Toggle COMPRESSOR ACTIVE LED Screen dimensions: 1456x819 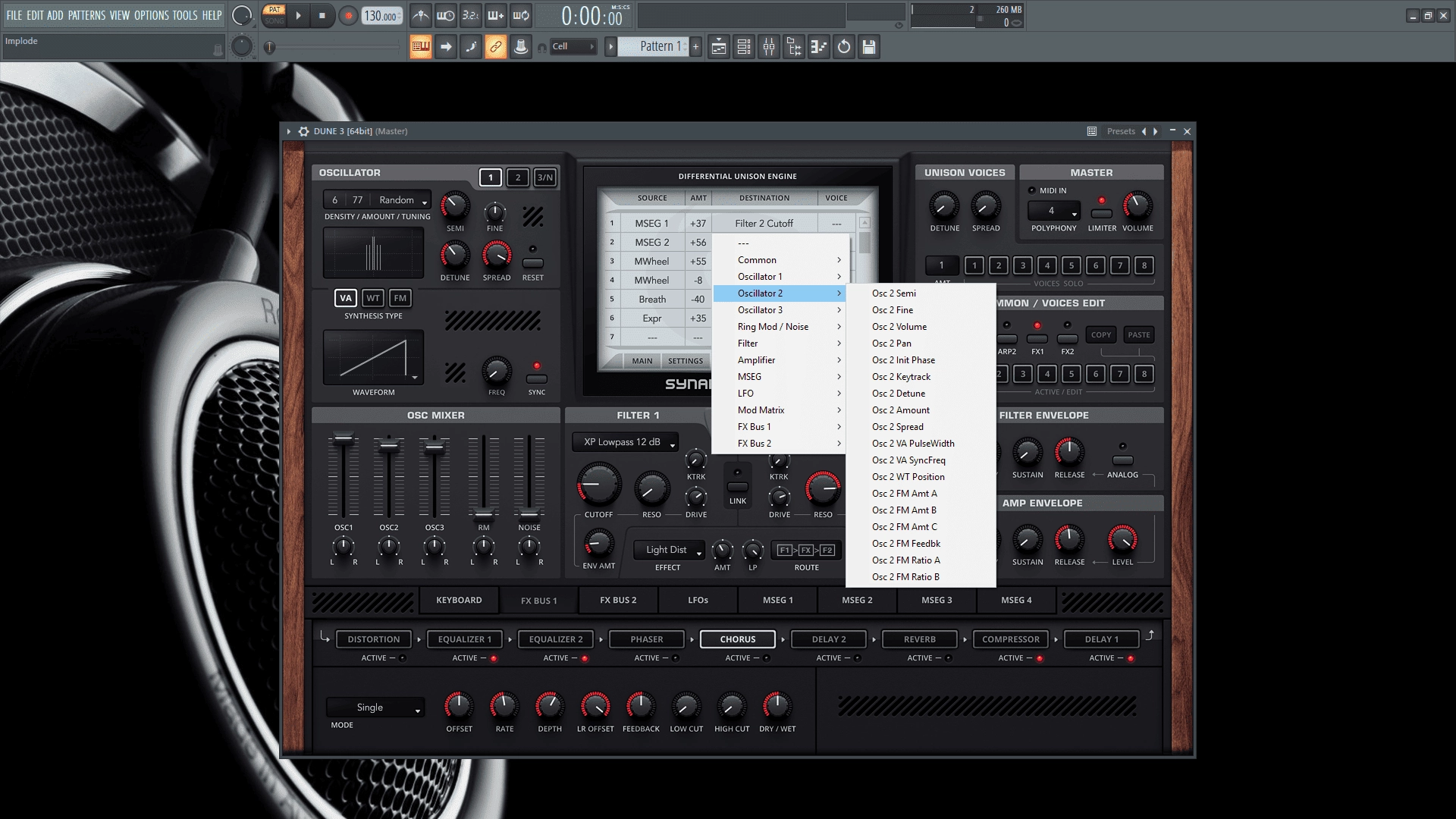click(x=1040, y=658)
